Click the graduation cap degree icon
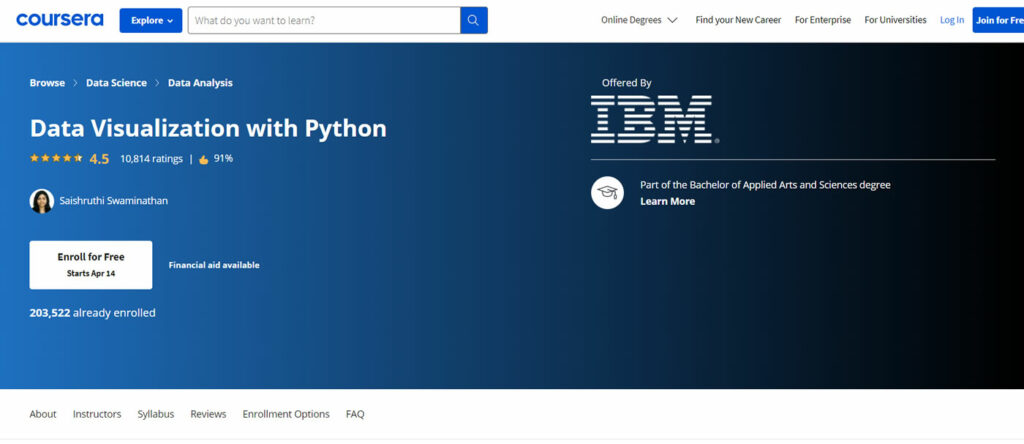Screen dimensions: 1024x444 (607, 192)
